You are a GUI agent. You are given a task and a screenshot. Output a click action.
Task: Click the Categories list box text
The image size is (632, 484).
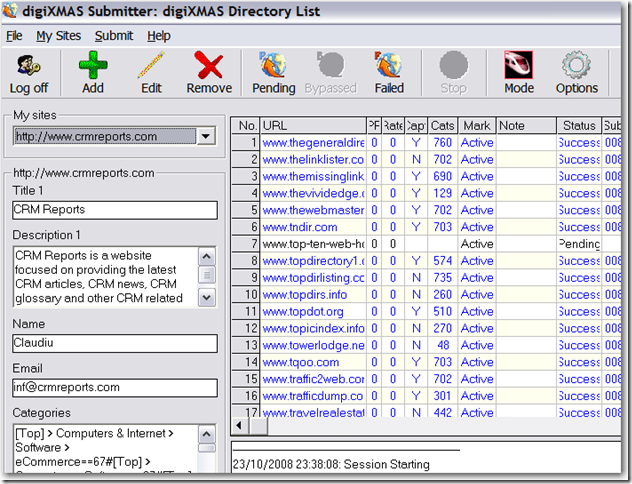pos(106,449)
